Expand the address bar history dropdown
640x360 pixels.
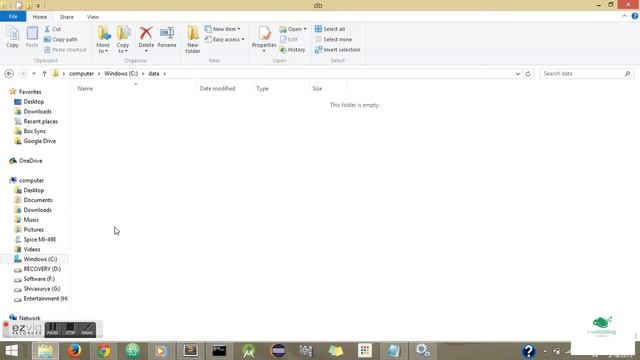[x=518, y=74]
